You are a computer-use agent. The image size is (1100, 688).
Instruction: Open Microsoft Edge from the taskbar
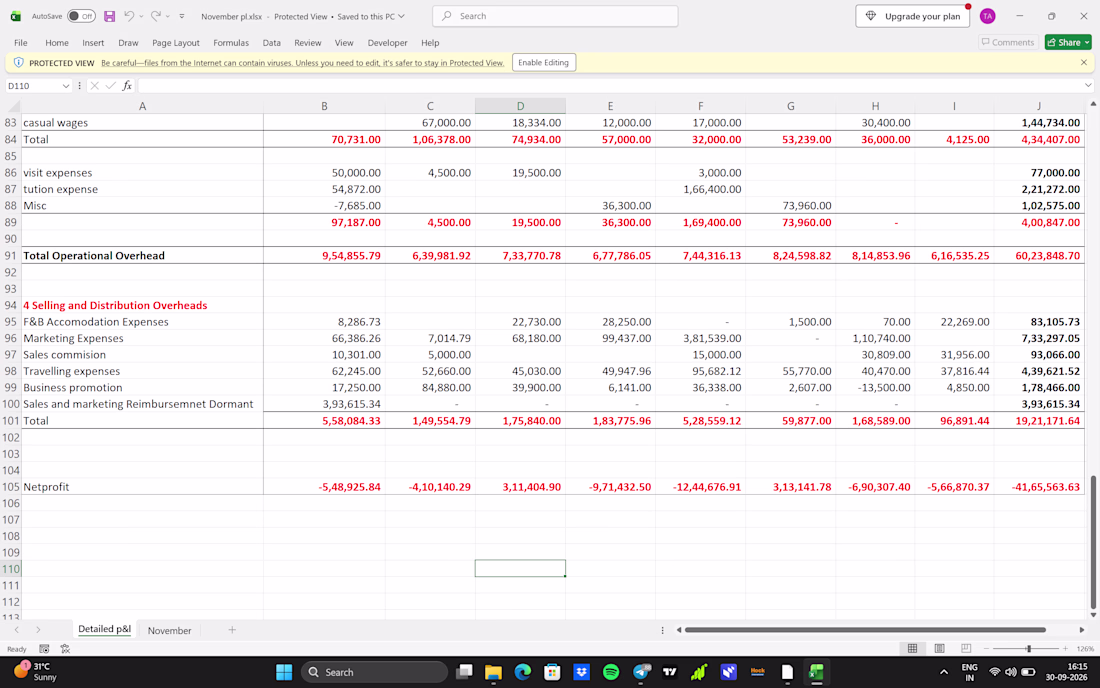[523, 672]
